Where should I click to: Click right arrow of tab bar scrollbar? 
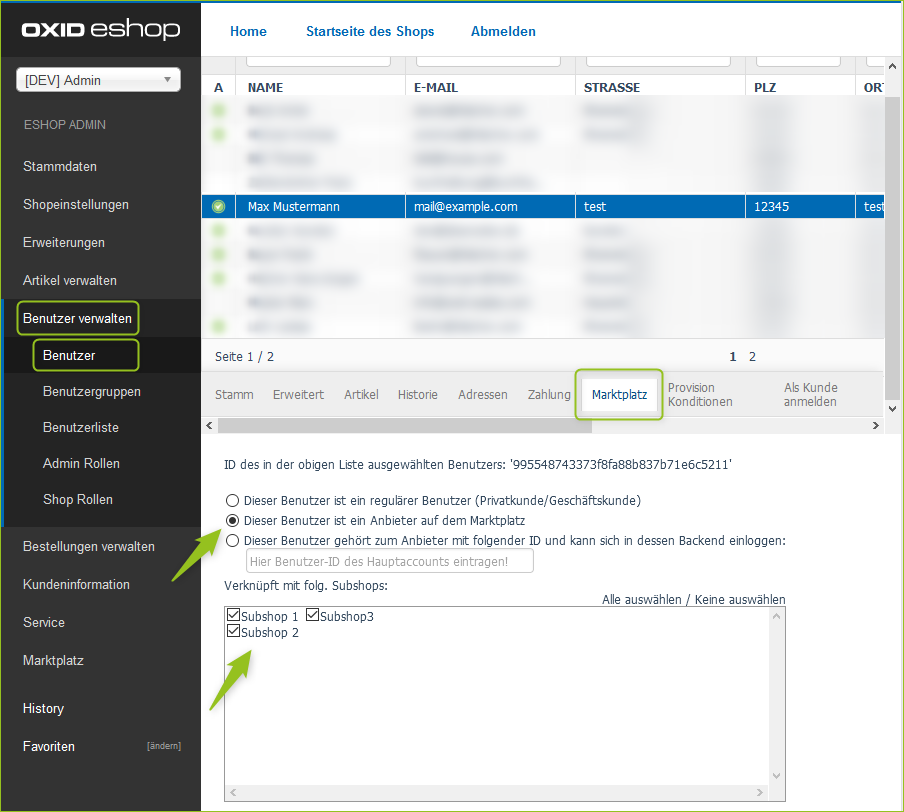876,426
